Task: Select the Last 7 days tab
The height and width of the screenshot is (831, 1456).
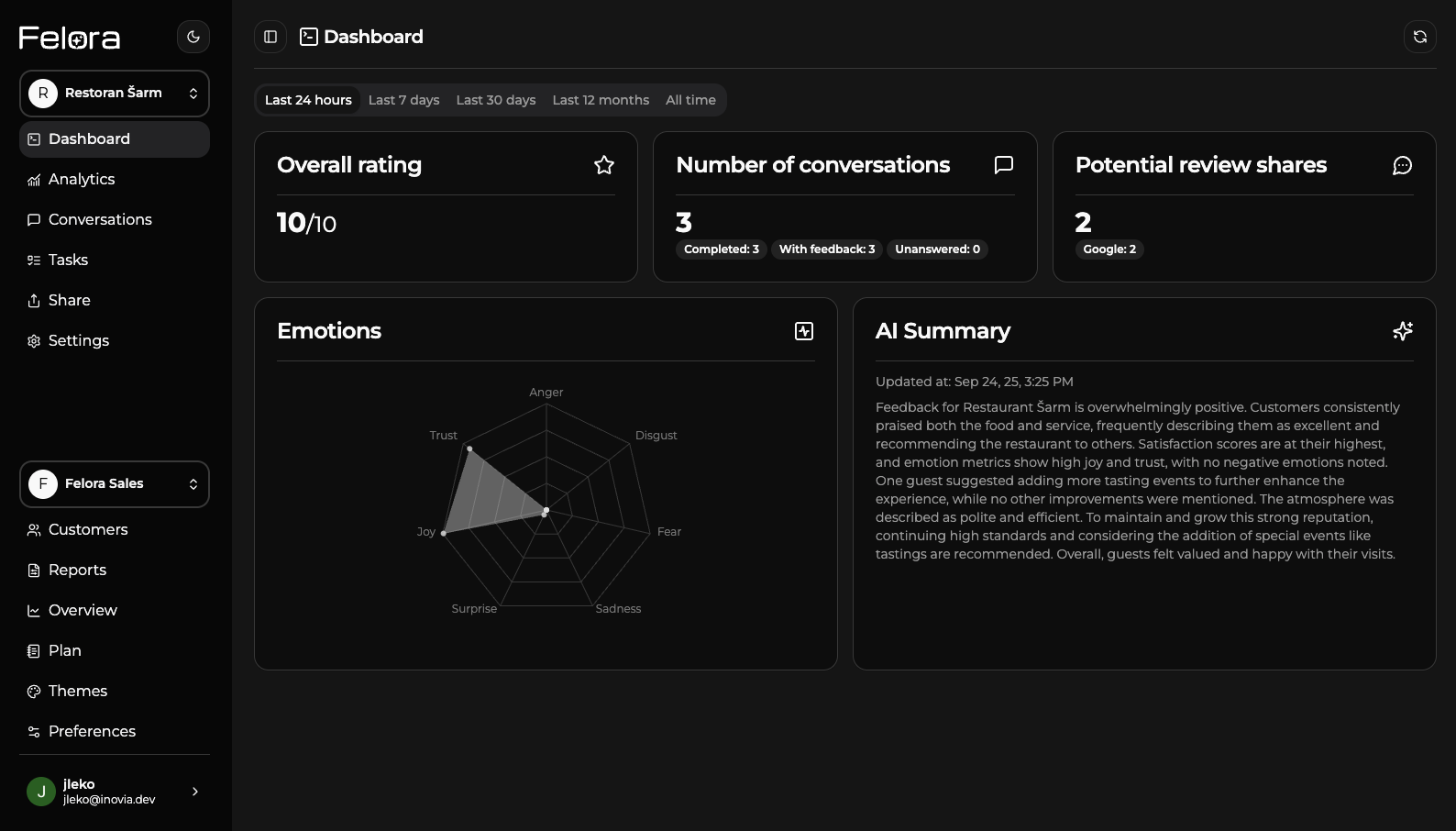Action: click(403, 100)
